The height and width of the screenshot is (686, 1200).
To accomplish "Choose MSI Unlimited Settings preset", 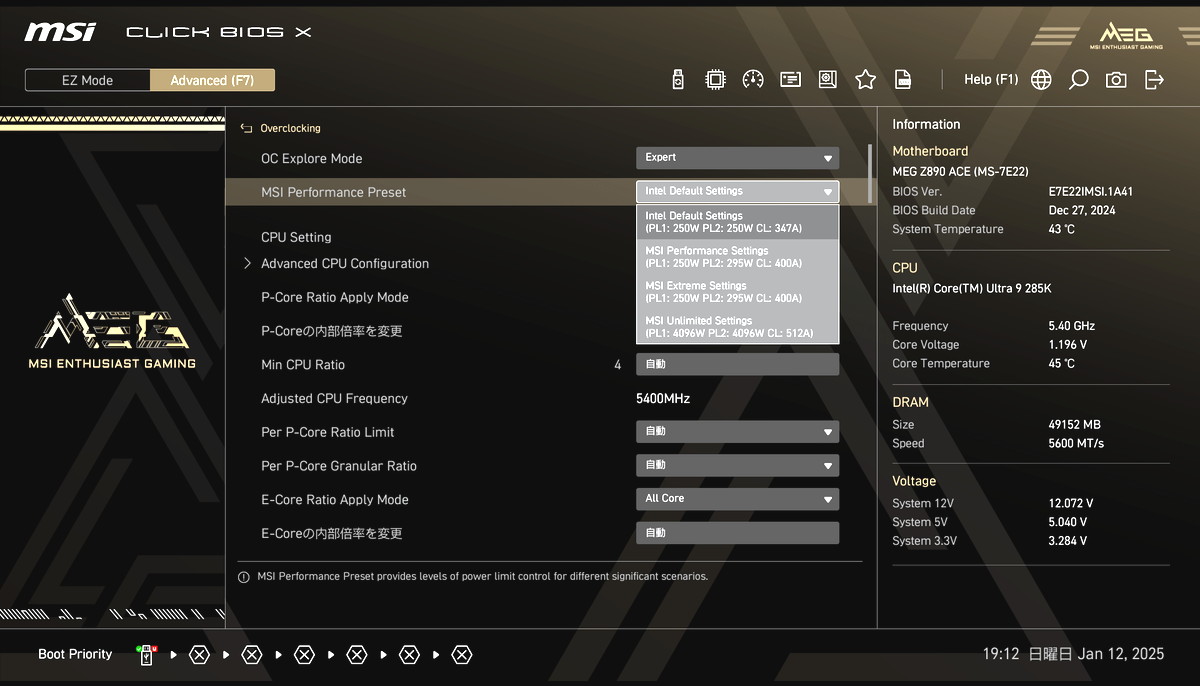I will (737, 327).
